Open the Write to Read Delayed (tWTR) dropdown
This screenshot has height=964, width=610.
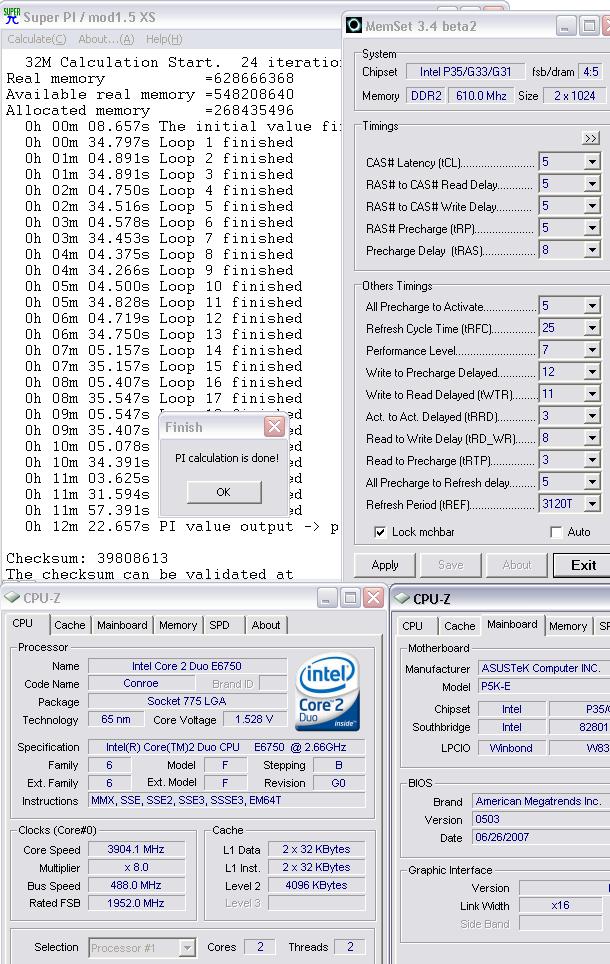tap(592, 394)
